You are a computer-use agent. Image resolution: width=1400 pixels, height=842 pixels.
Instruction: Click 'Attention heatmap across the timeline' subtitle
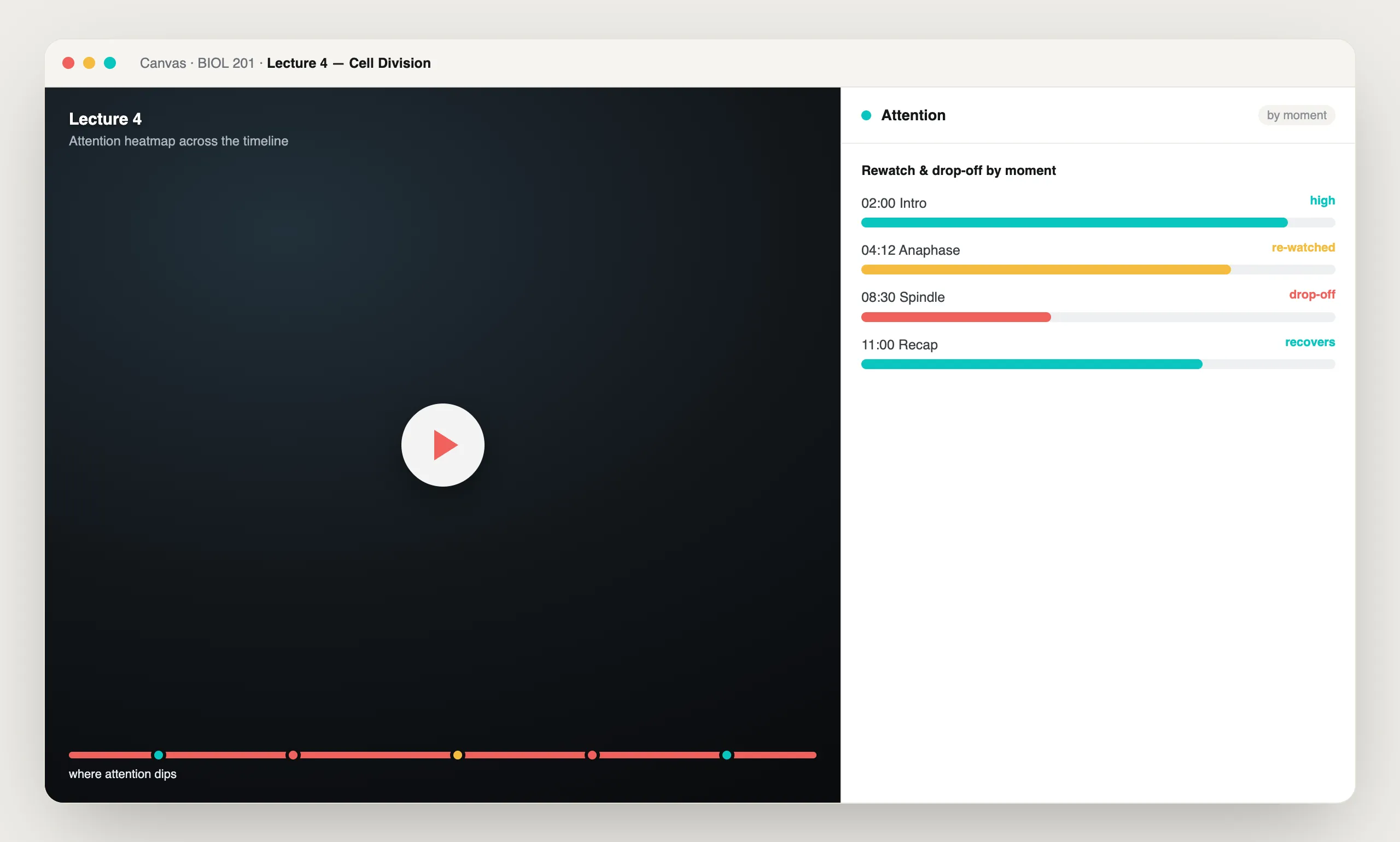tap(178, 141)
